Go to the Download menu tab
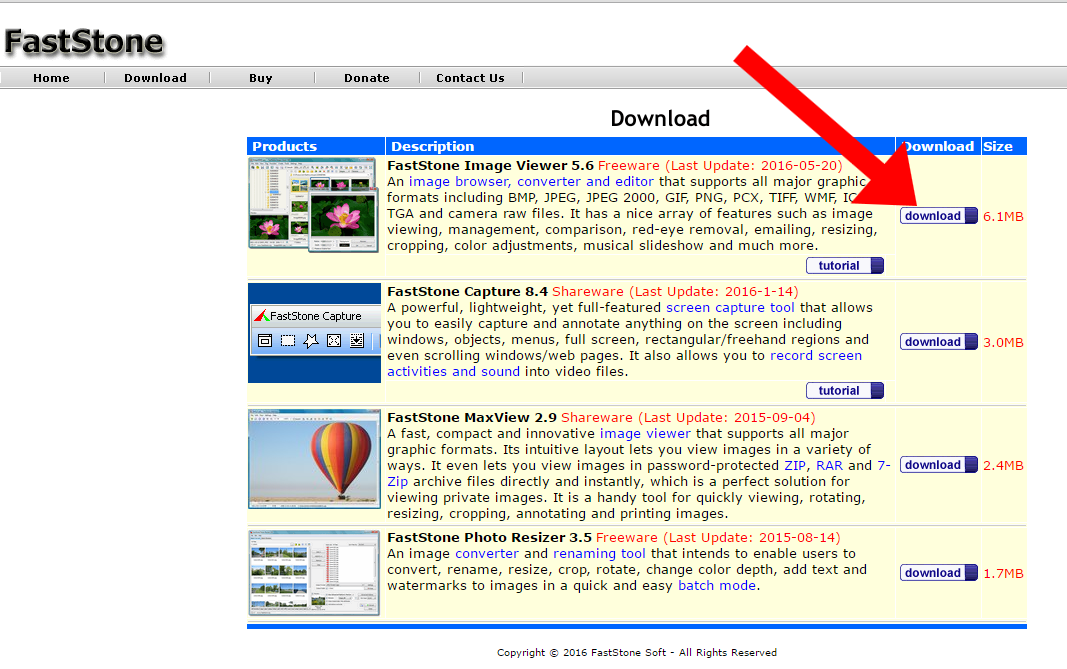This screenshot has width=1067, height=669. (155, 78)
